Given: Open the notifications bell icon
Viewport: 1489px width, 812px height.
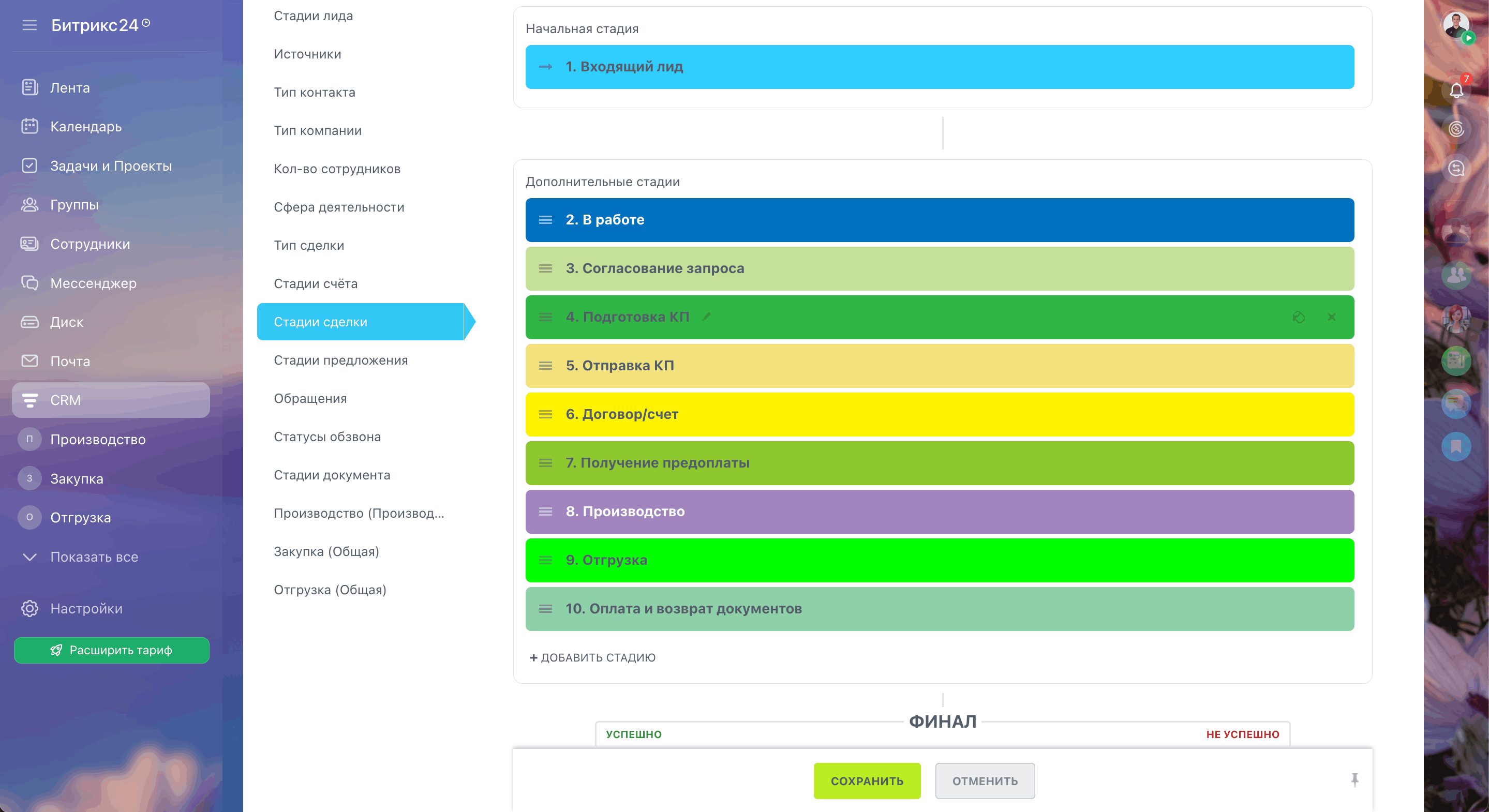Looking at the screenshot, I should (x=1455, y=91).
